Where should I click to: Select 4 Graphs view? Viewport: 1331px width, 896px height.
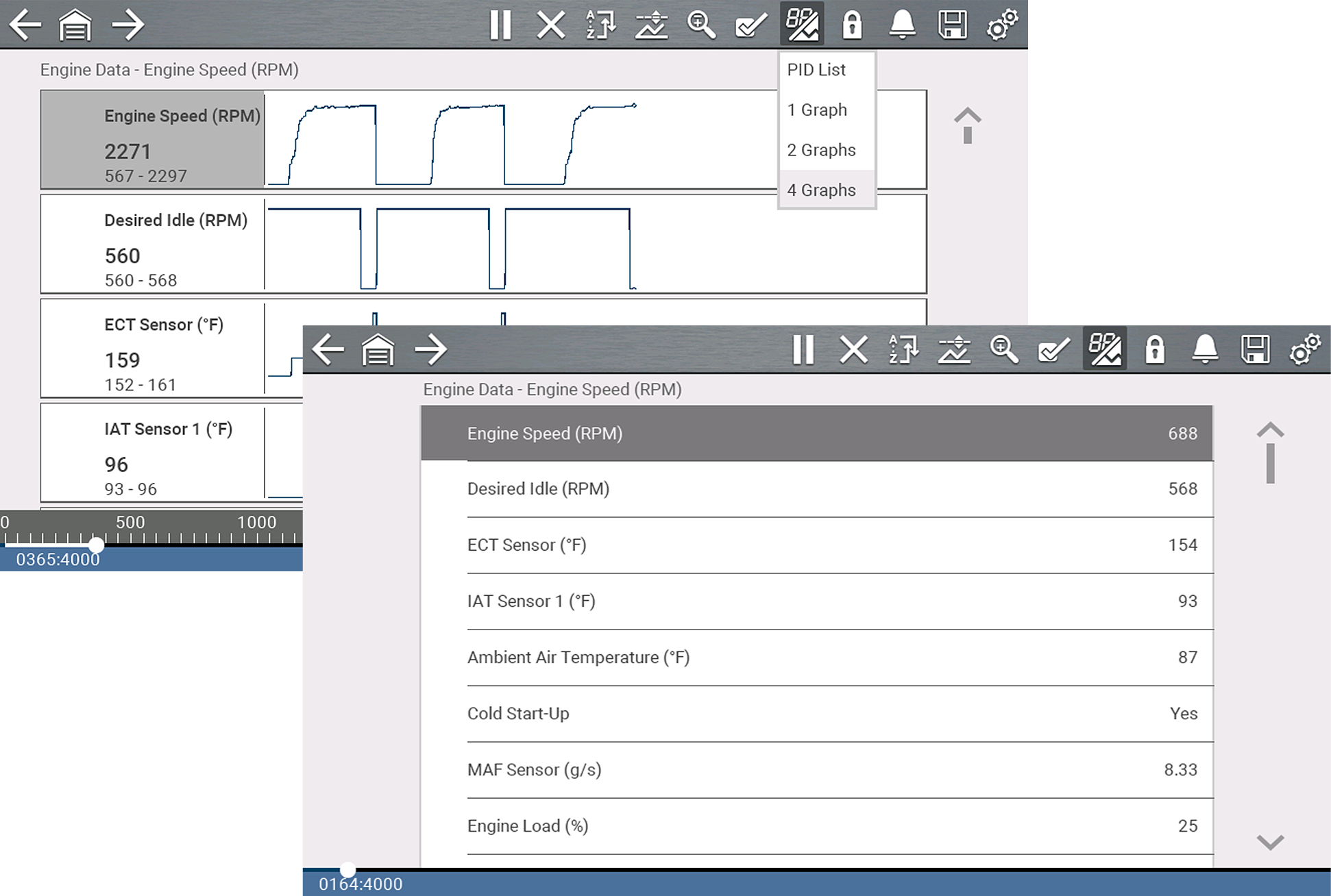tap(822, 190)
